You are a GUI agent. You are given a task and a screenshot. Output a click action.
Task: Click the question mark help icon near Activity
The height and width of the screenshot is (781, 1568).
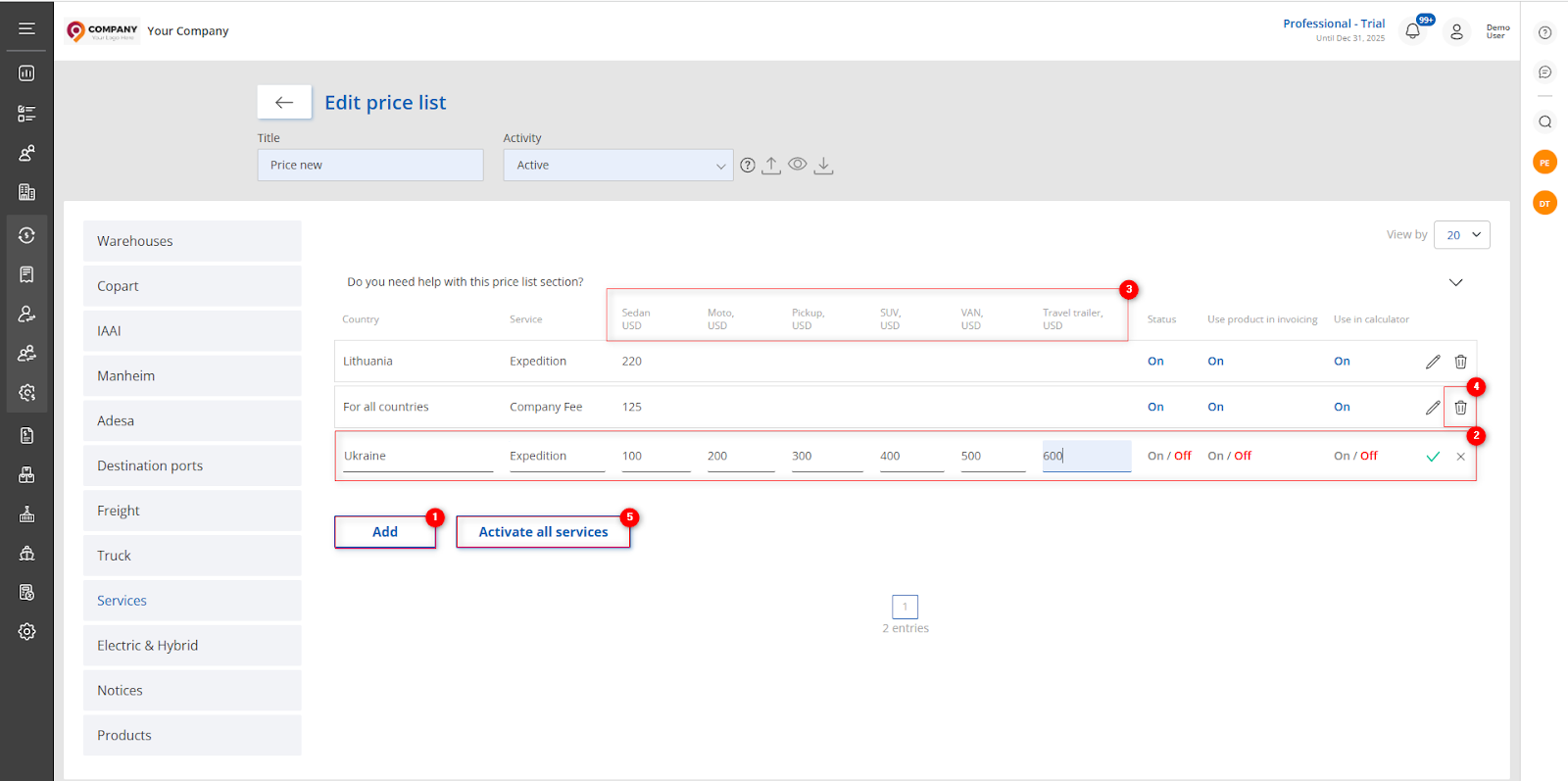748,166
